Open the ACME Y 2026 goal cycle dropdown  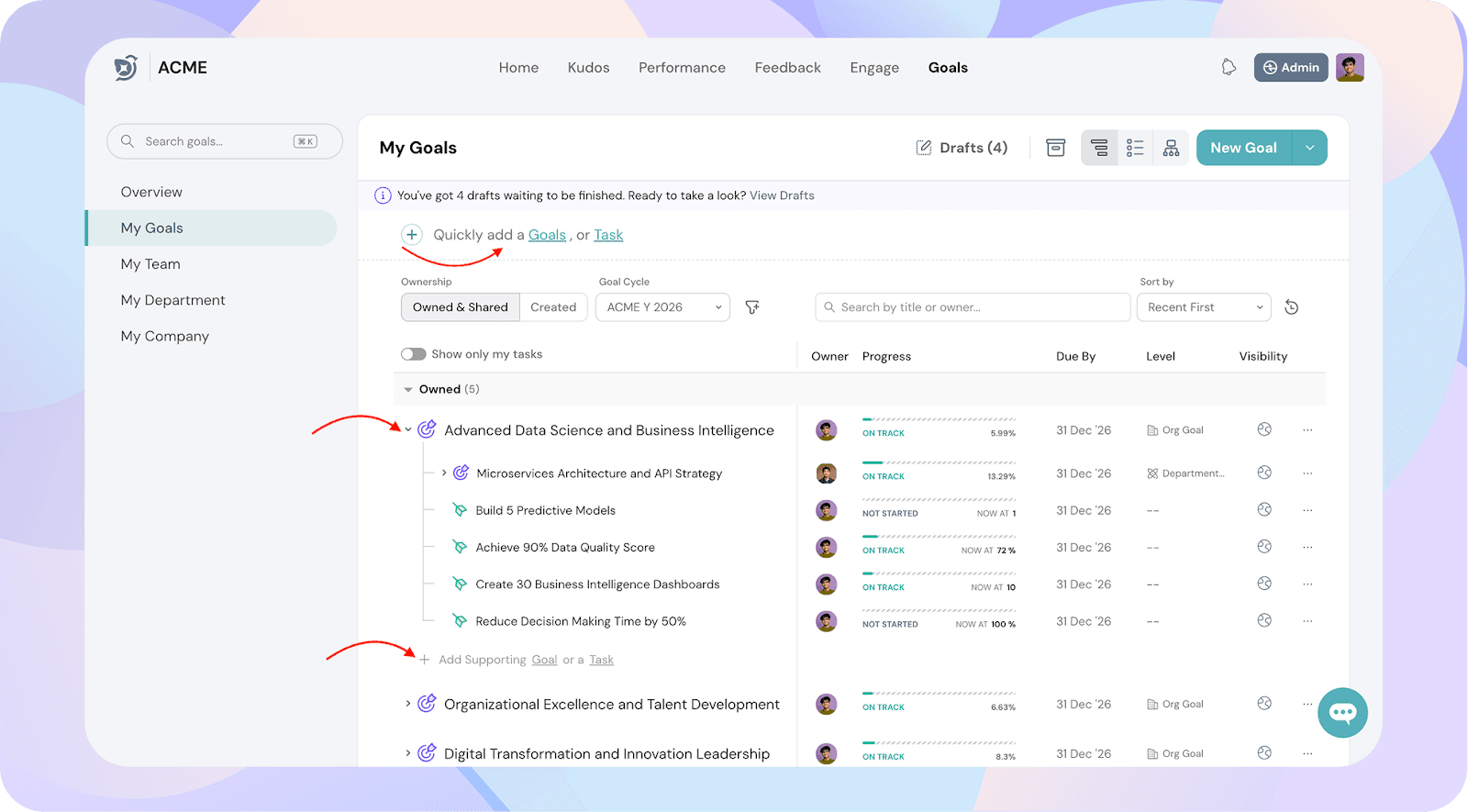[662, 307]
